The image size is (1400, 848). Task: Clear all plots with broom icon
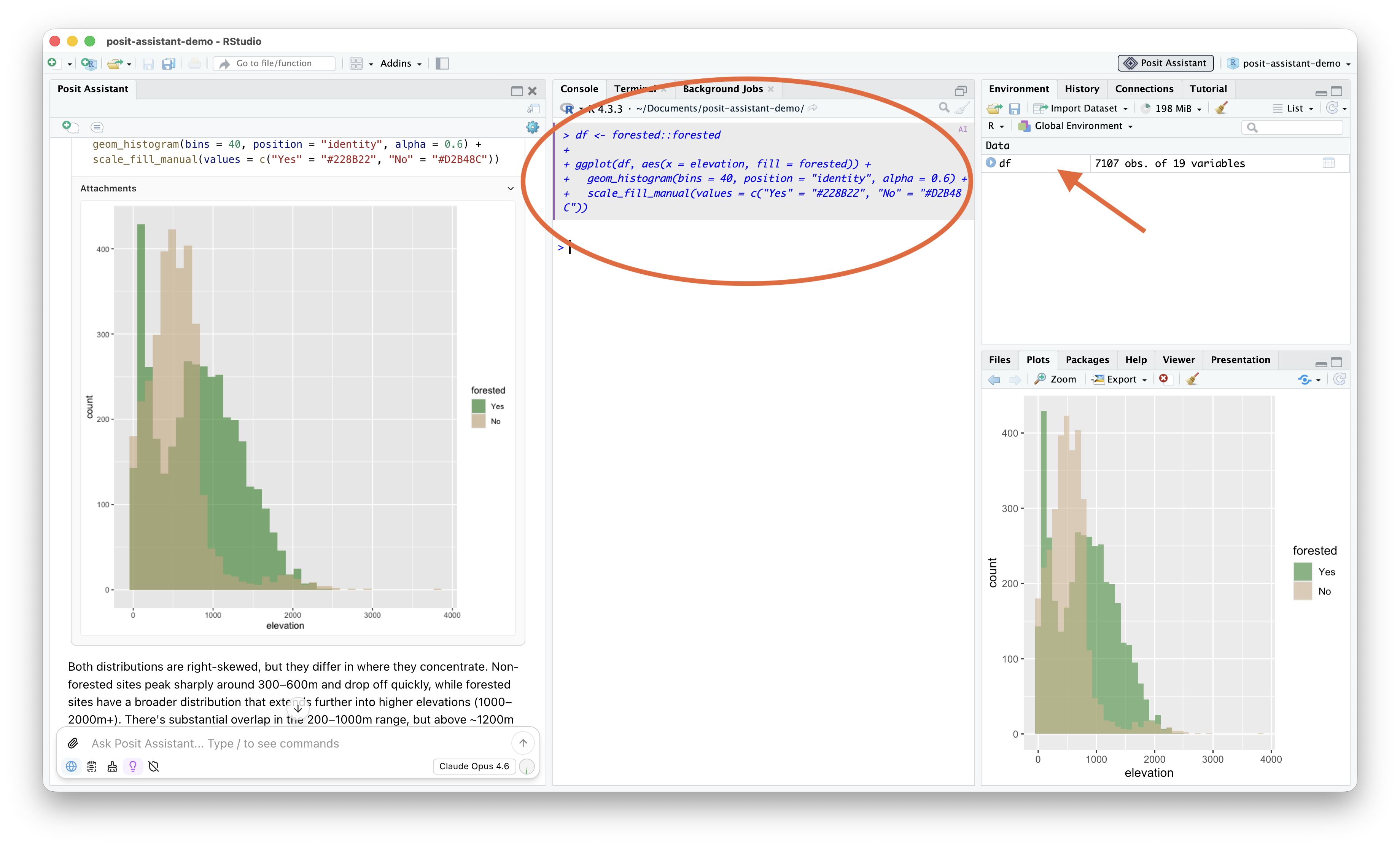coord(1192,379)
